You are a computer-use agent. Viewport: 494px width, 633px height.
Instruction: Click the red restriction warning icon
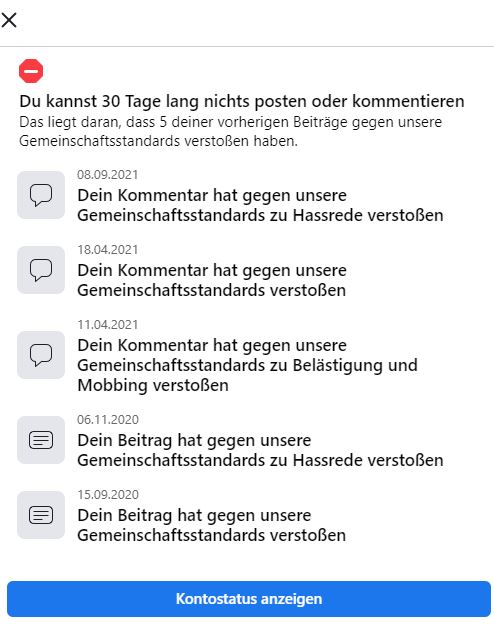31,71
